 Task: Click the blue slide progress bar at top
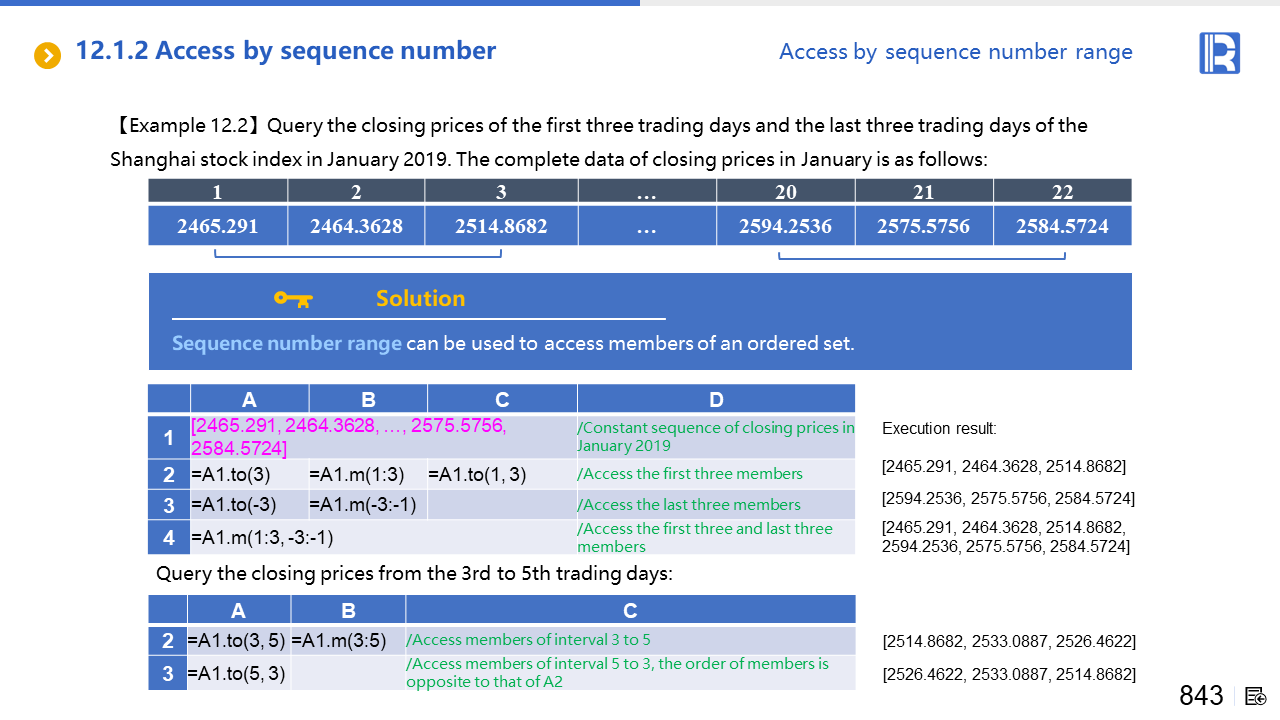(320, 3)
